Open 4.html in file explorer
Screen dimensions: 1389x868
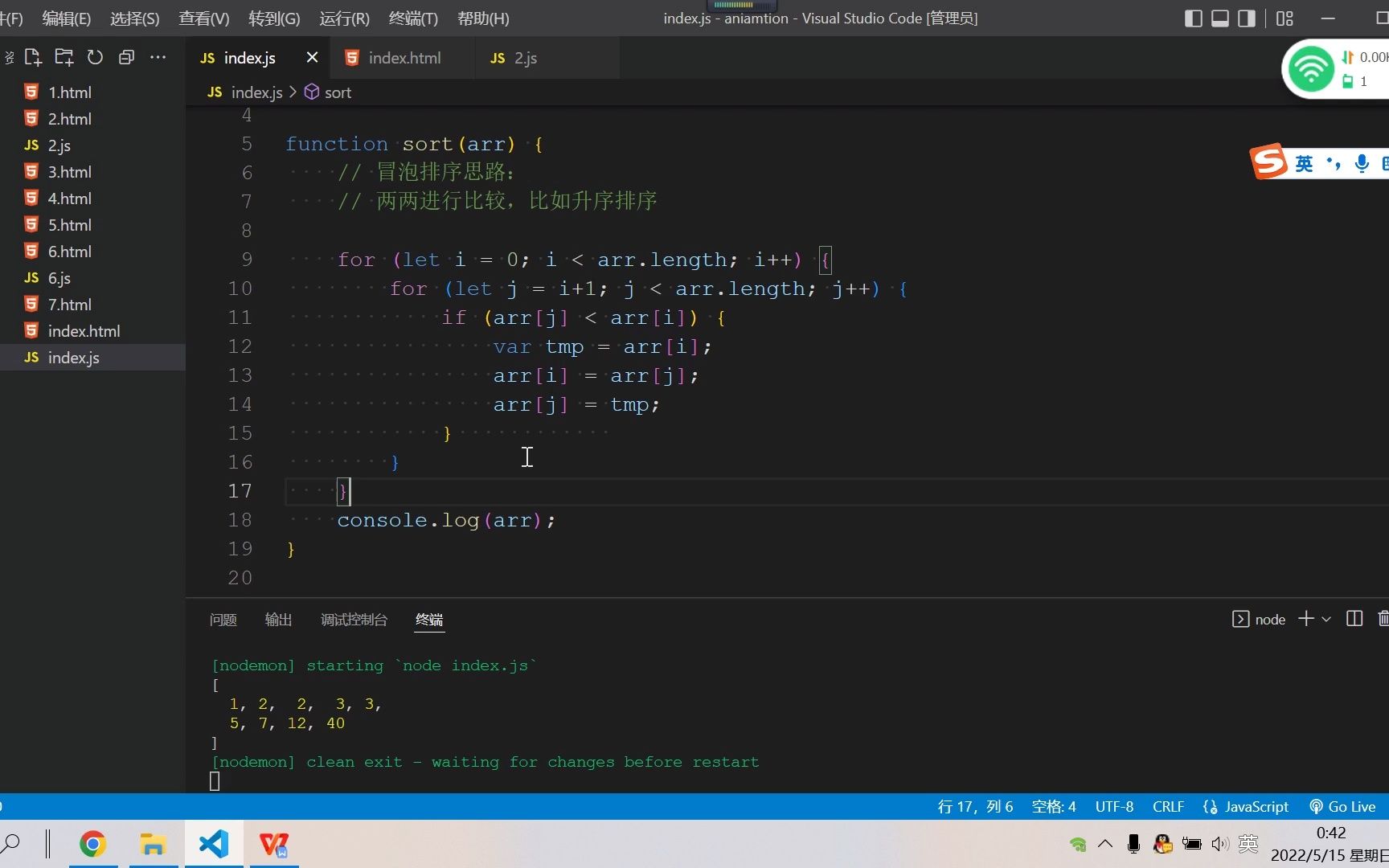pyautogui.click(x=92, y=199)
